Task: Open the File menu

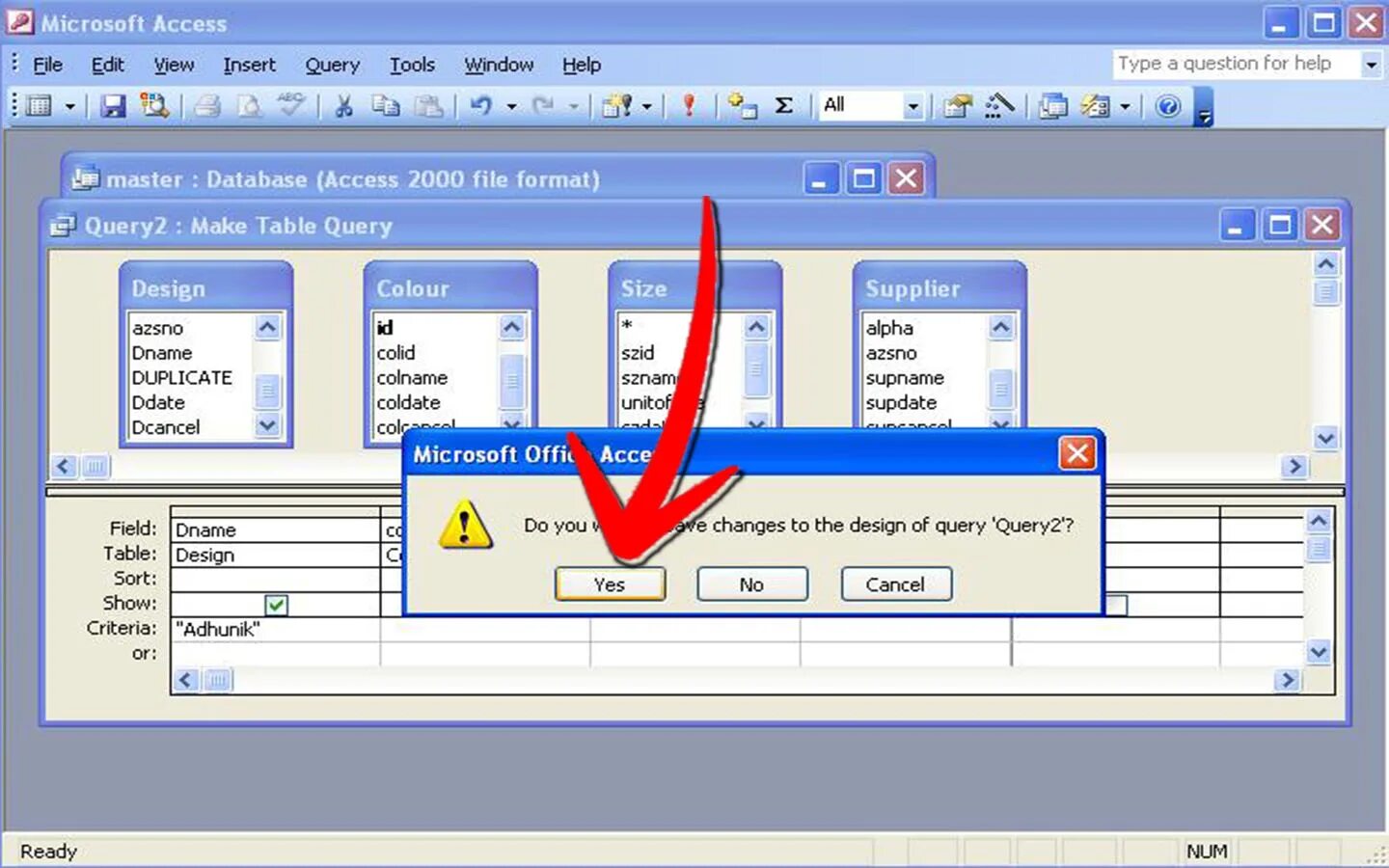Action: coord(47,65)
